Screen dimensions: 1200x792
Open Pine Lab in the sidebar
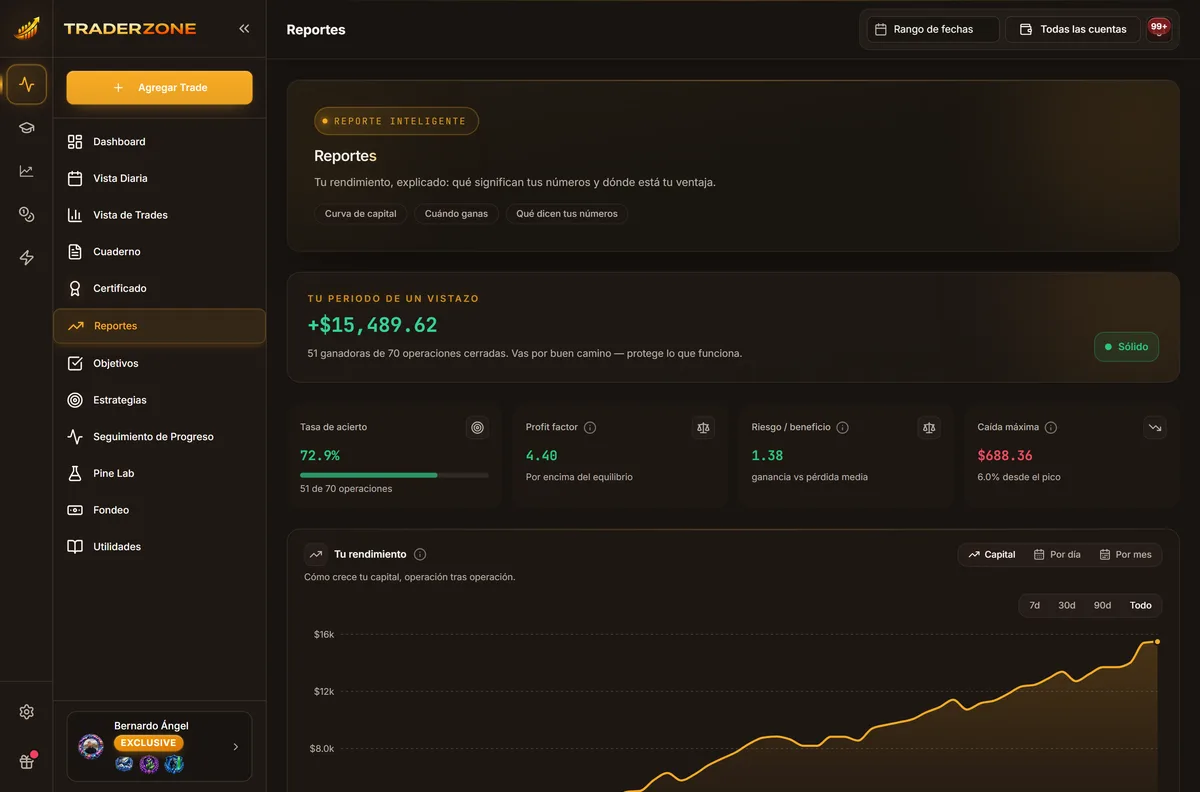click(160, 473)
